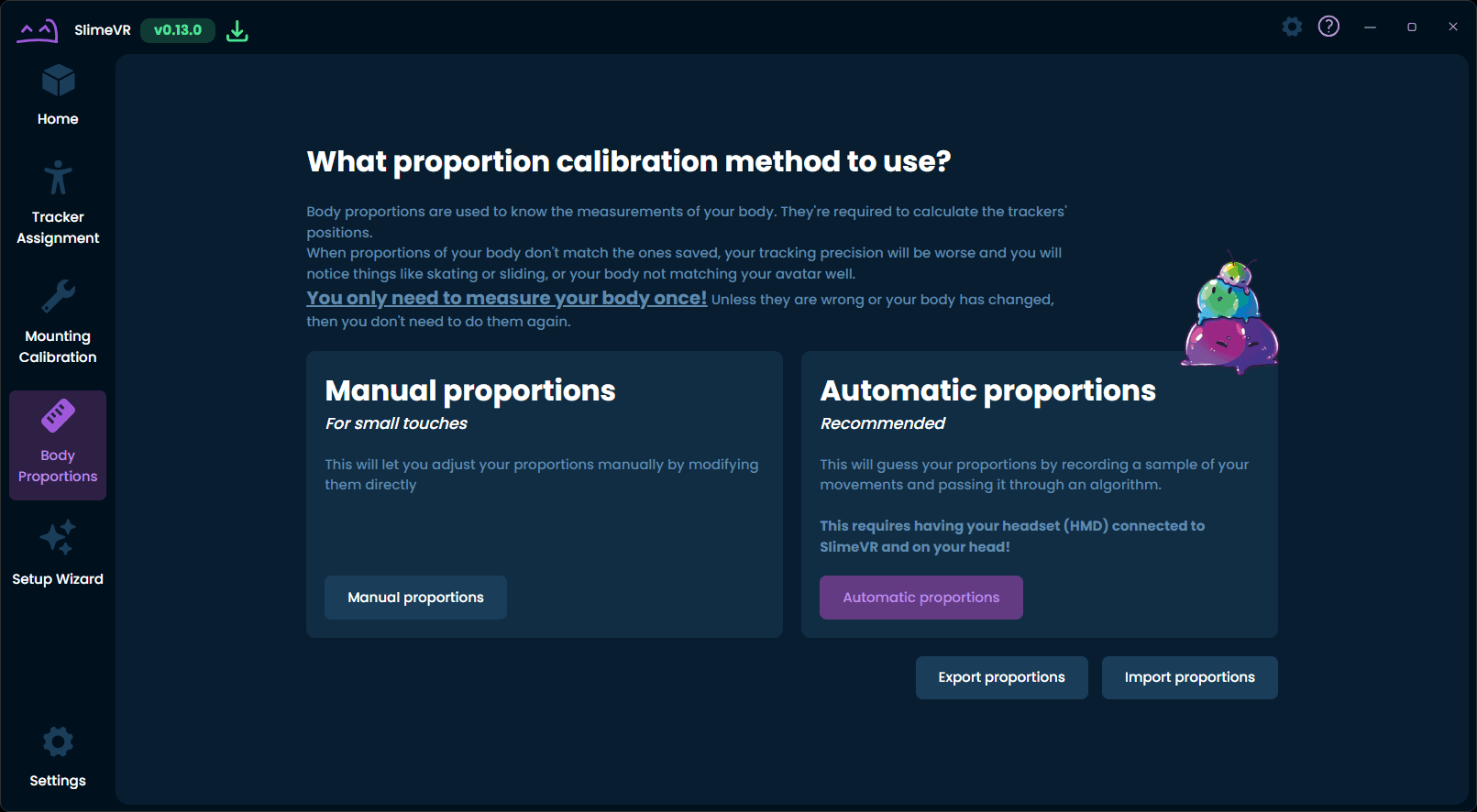This screenshot has height=812, width=1477.
Task: Click Import proportions
Action: [x=1189, y=677]
